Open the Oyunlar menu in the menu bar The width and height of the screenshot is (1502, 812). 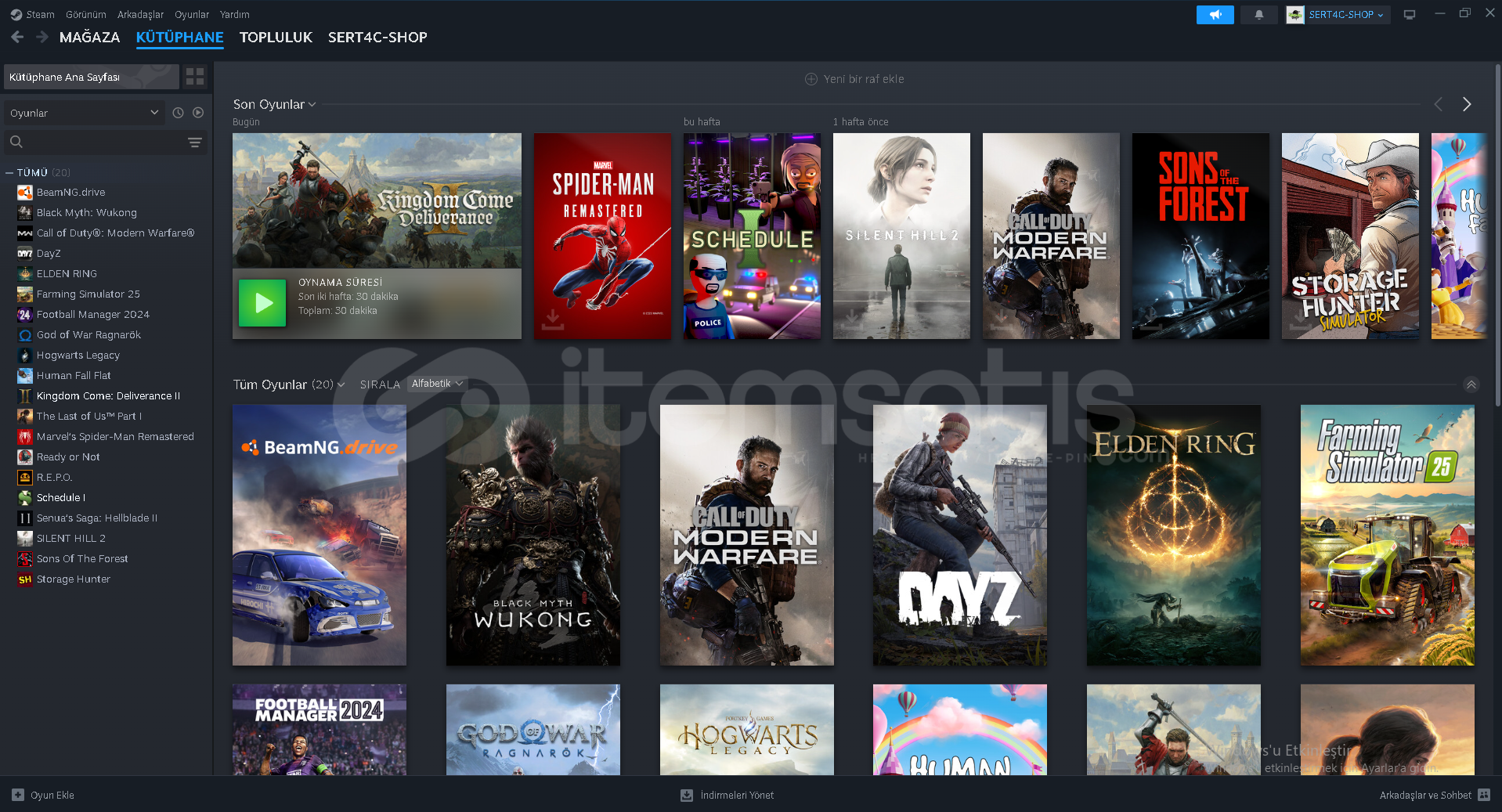point(192,14)
